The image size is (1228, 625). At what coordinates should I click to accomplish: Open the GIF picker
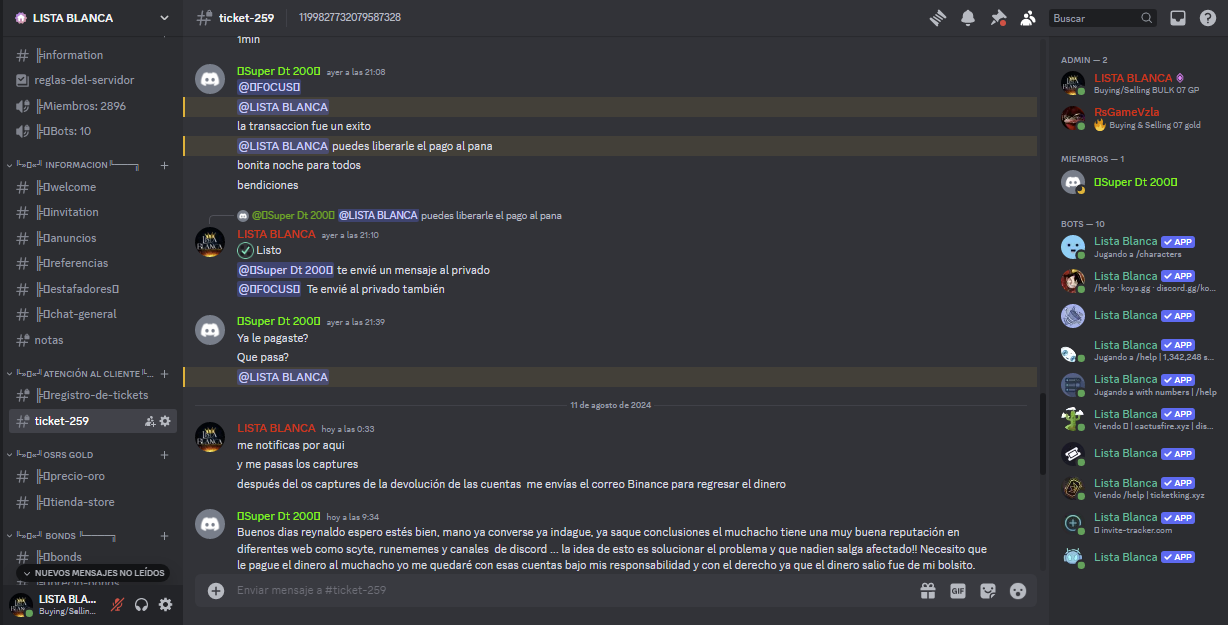(x=957, y=590)
